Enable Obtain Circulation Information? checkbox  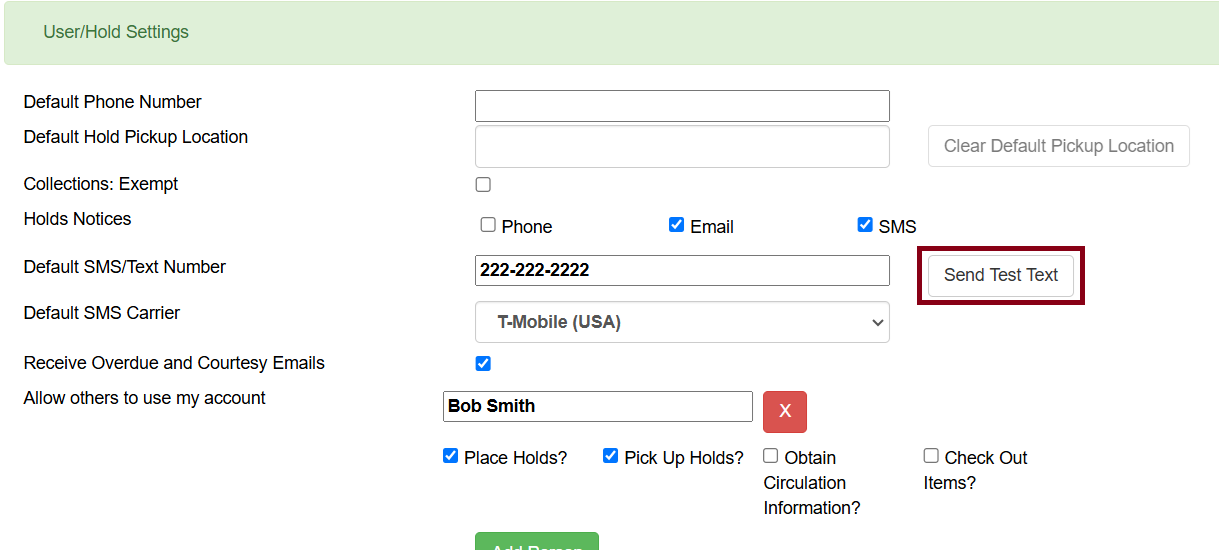pos(771,456)
